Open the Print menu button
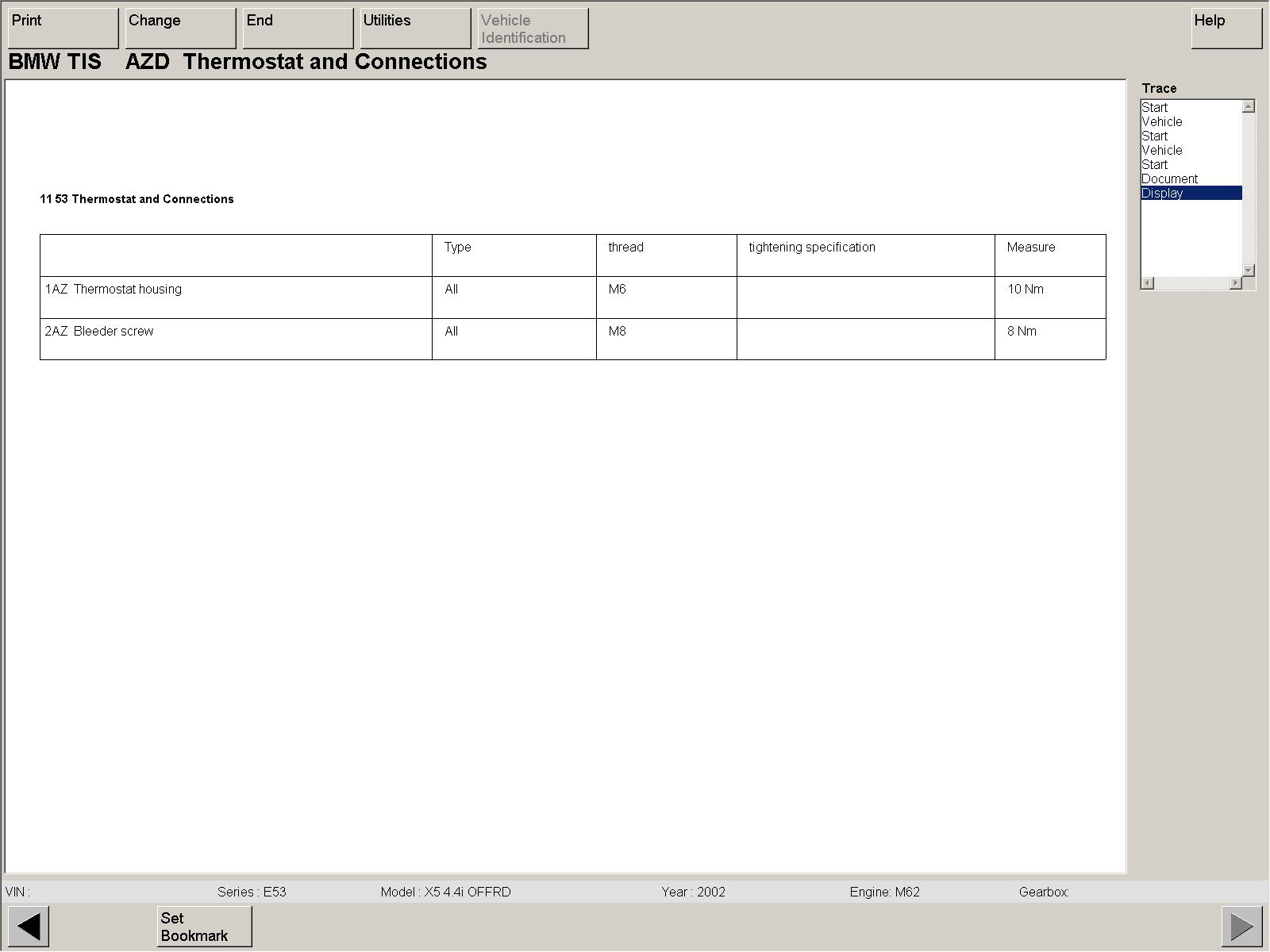The image size is (1270, 952). pyautogui.click(x=63, y=29)
